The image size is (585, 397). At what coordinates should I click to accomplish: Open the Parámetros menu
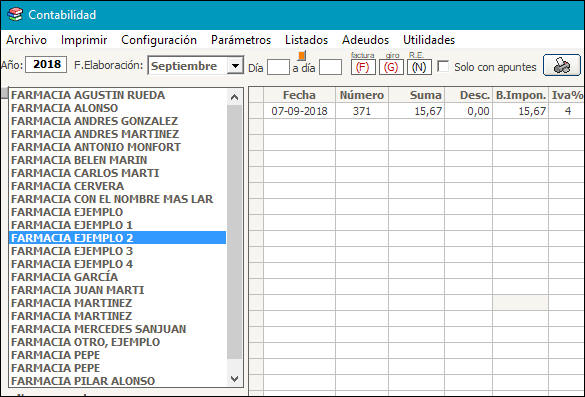coord(241,40)
